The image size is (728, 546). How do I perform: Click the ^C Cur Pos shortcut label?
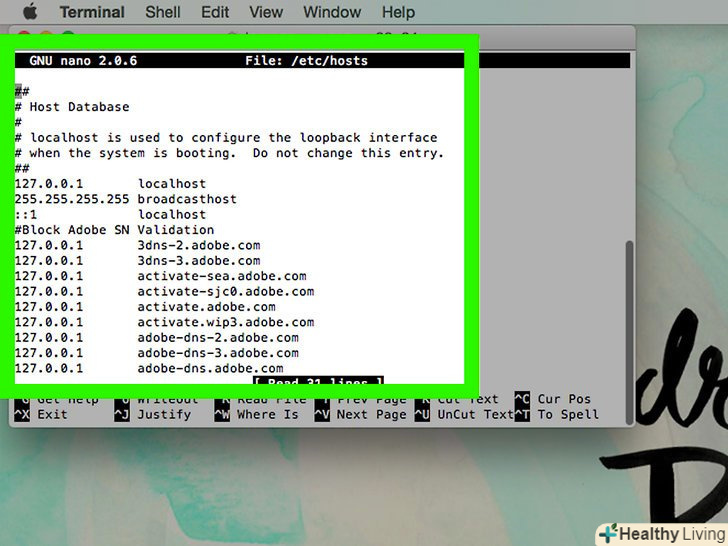pyautogui.click(x=552, y=399)
